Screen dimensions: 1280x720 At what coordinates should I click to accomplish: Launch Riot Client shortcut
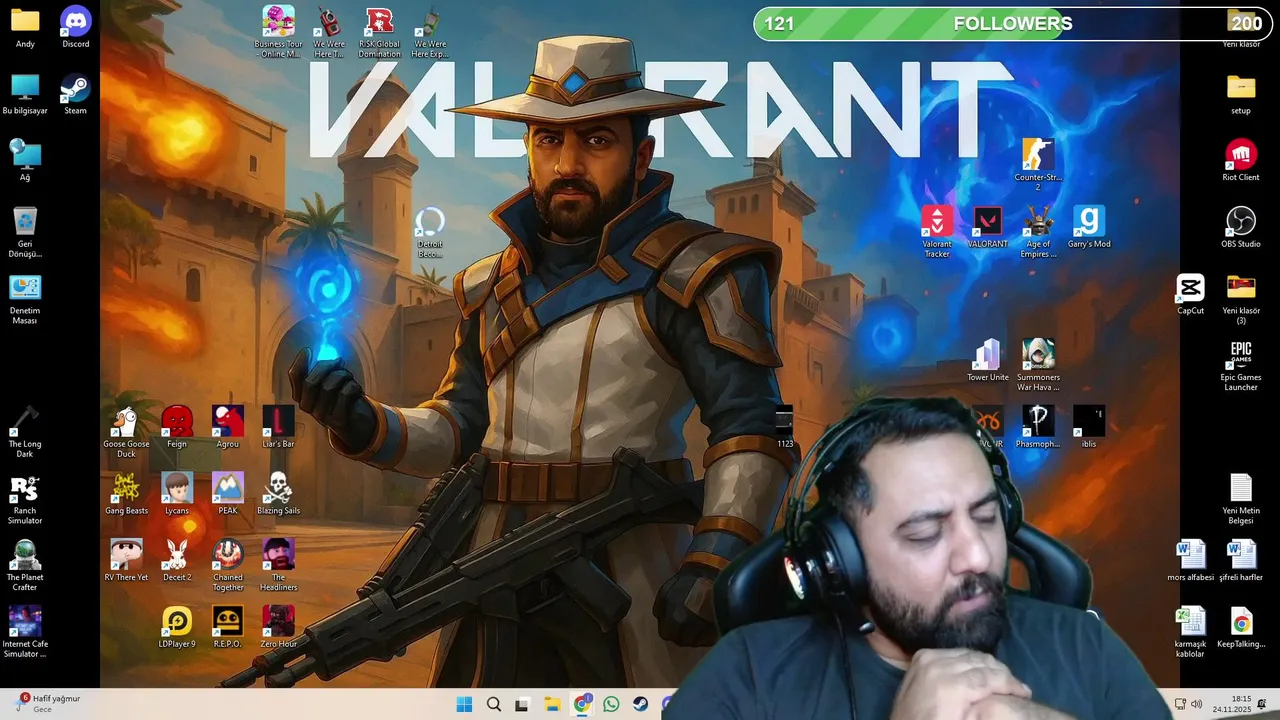1241,160
